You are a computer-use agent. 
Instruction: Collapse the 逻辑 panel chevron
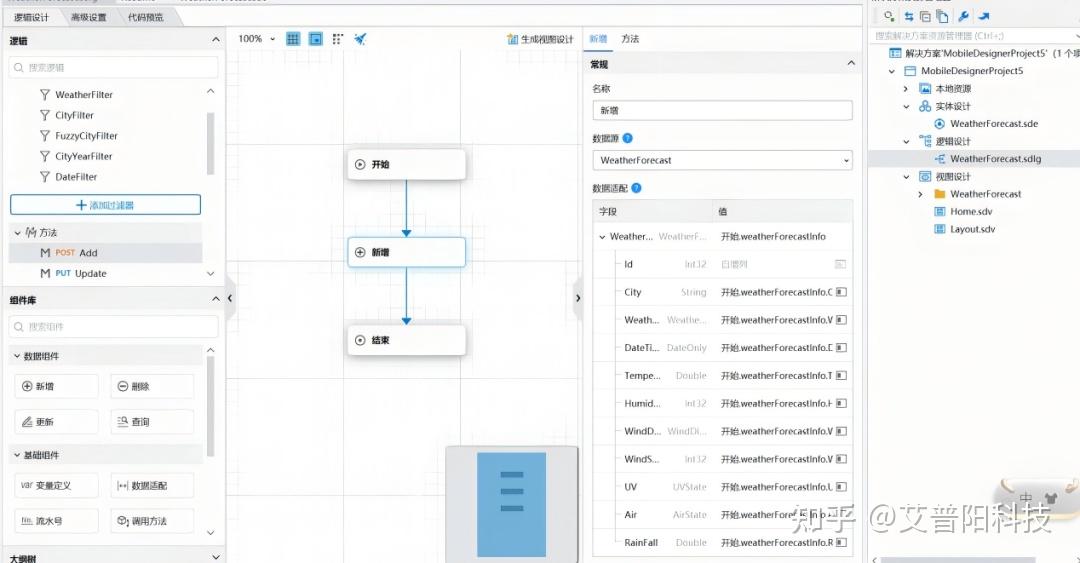(216, 40)
